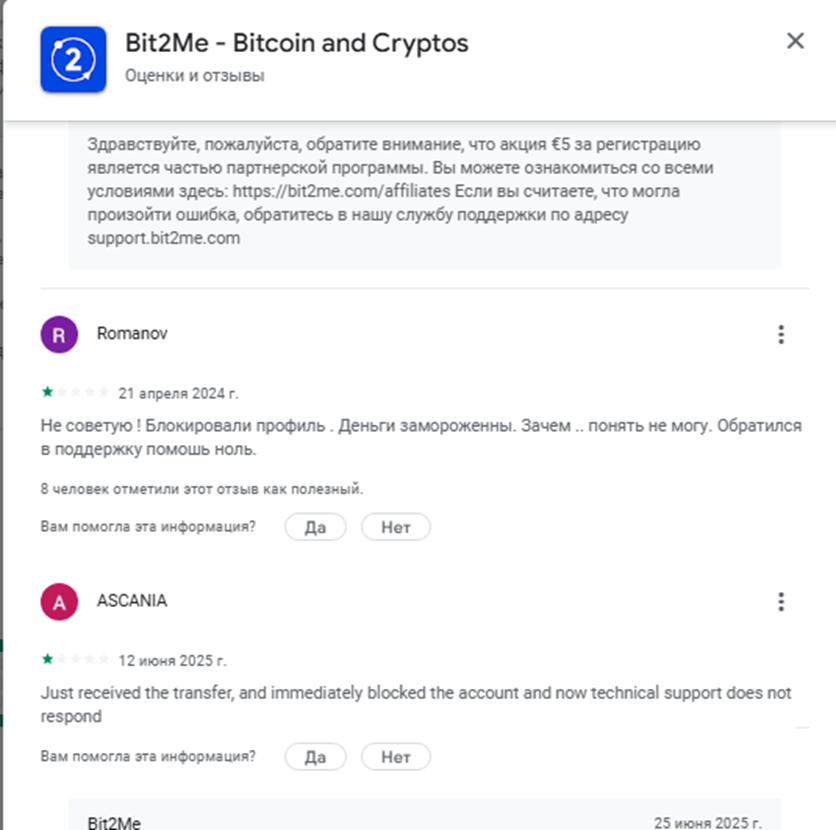Screen dimensions: 836x830
Task: Click the Bit2Me app logo icon
Action: pyautogui.click(x=72, y=59)
